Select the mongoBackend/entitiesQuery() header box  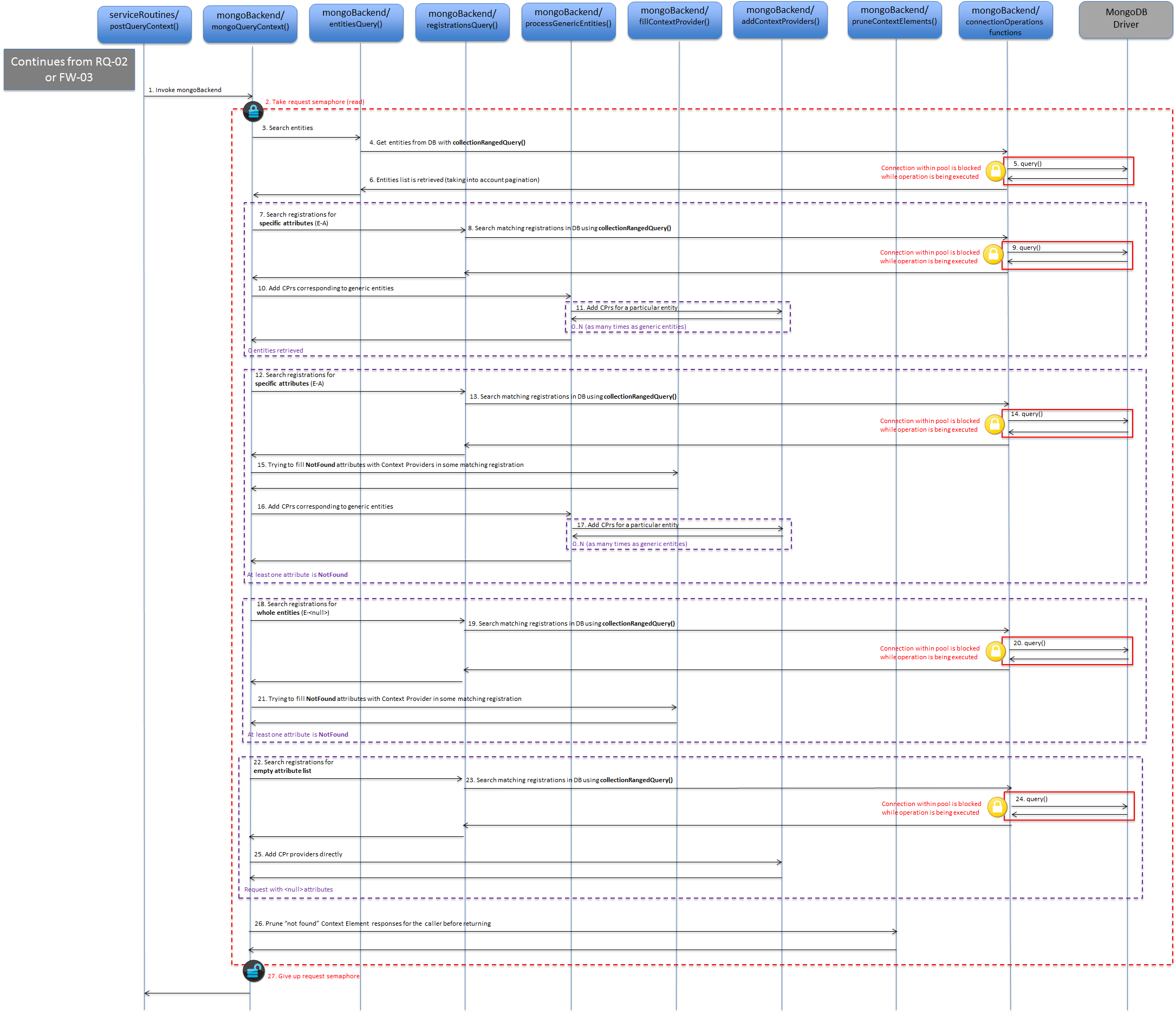356,23
